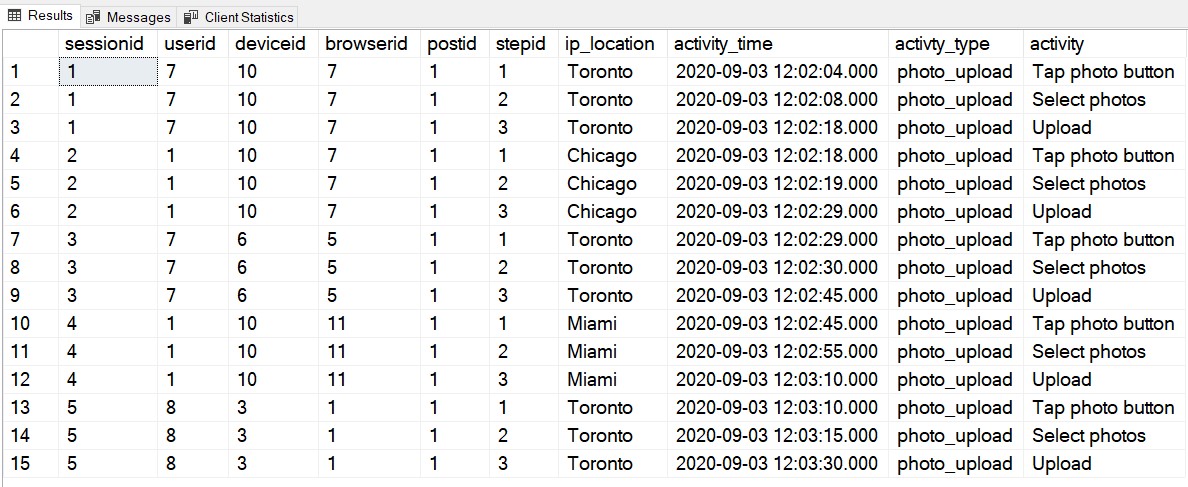Select the Chicago cell in row 5
Image resolution: width=1188 pixels, height=487 pixels.
(x=601, y=184)
